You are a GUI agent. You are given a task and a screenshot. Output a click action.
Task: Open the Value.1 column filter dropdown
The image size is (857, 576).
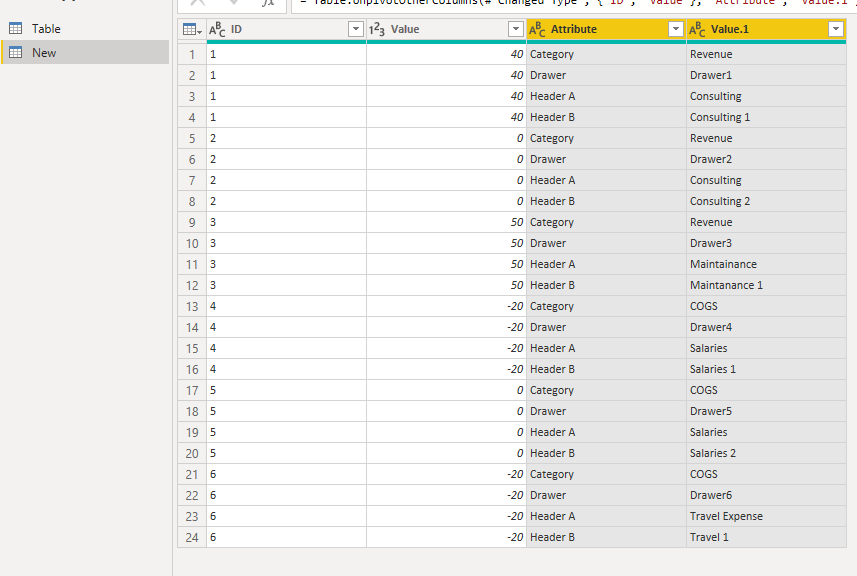pyautogui.click(x=836, y=29)
